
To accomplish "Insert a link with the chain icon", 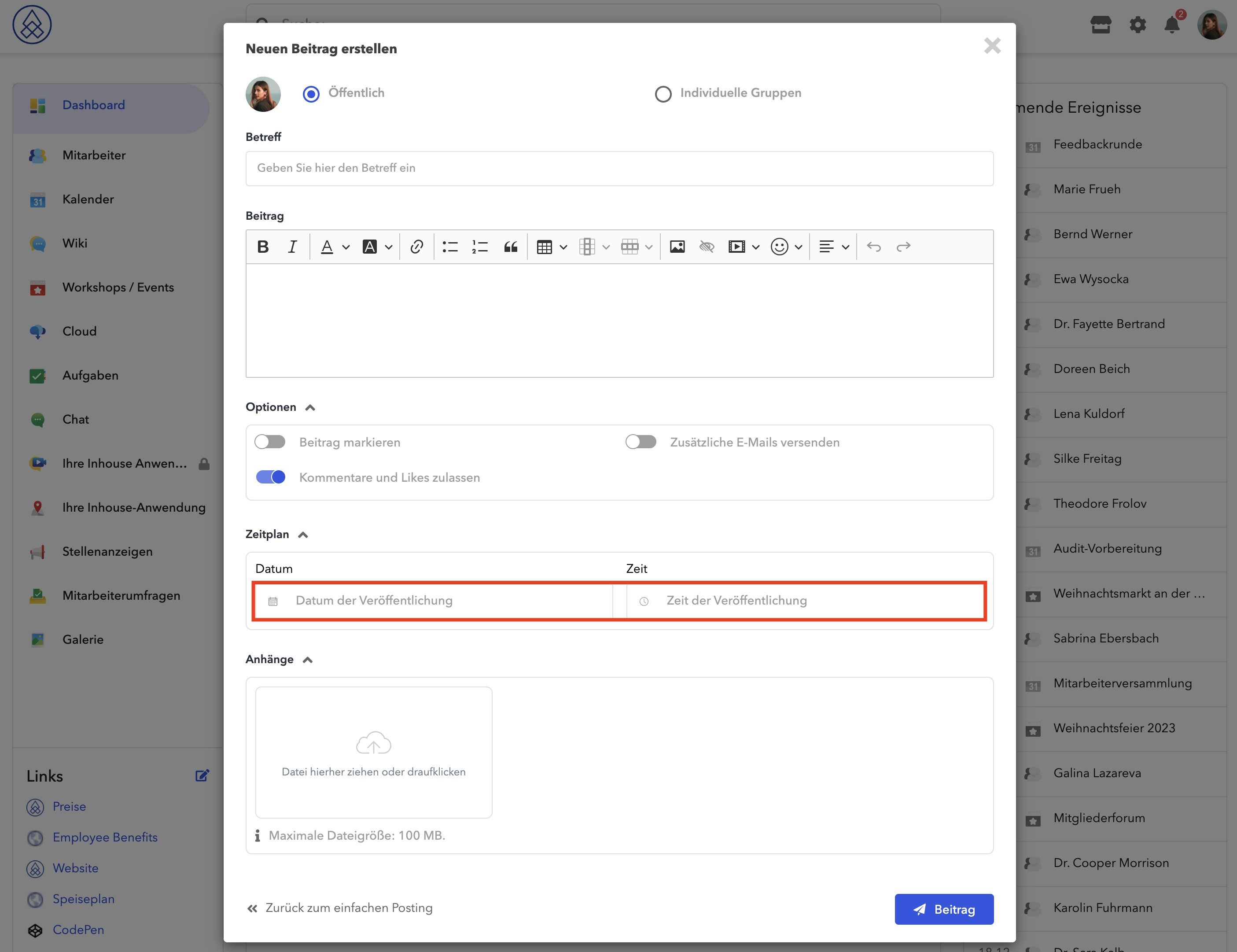I will point(417,247).
